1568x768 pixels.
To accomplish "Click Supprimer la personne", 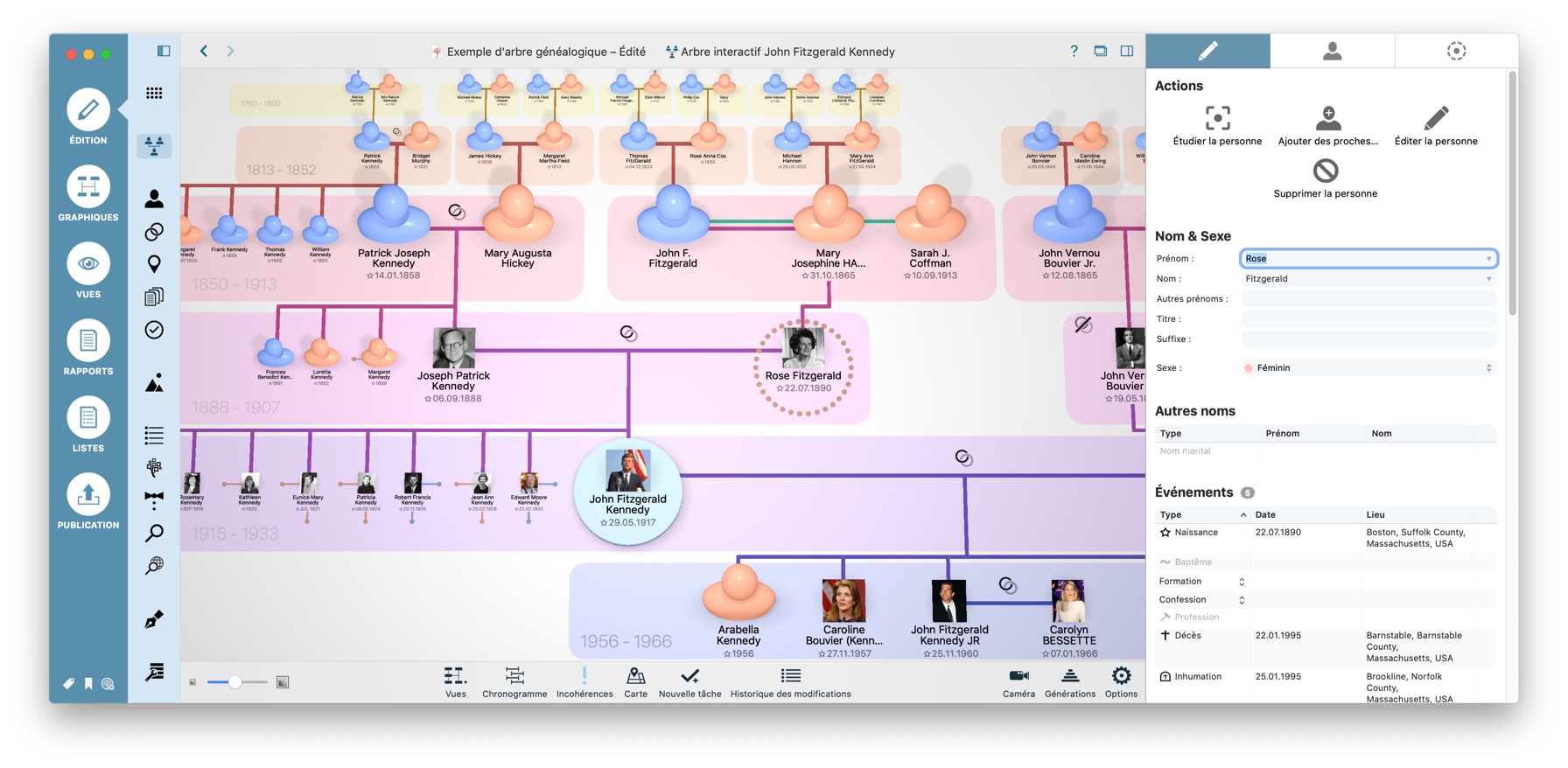I will (x=1326, y=178).
